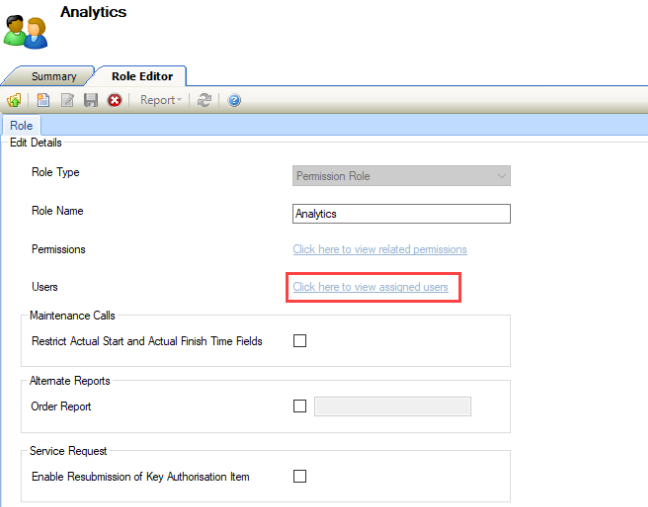Switch to the Summary tab

[53, 76]
